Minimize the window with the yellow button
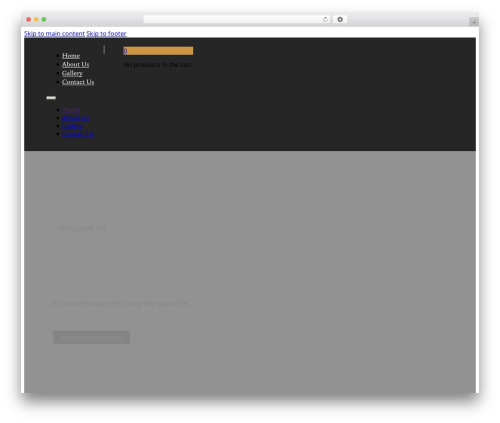The image size is (500, 423). 36,19
